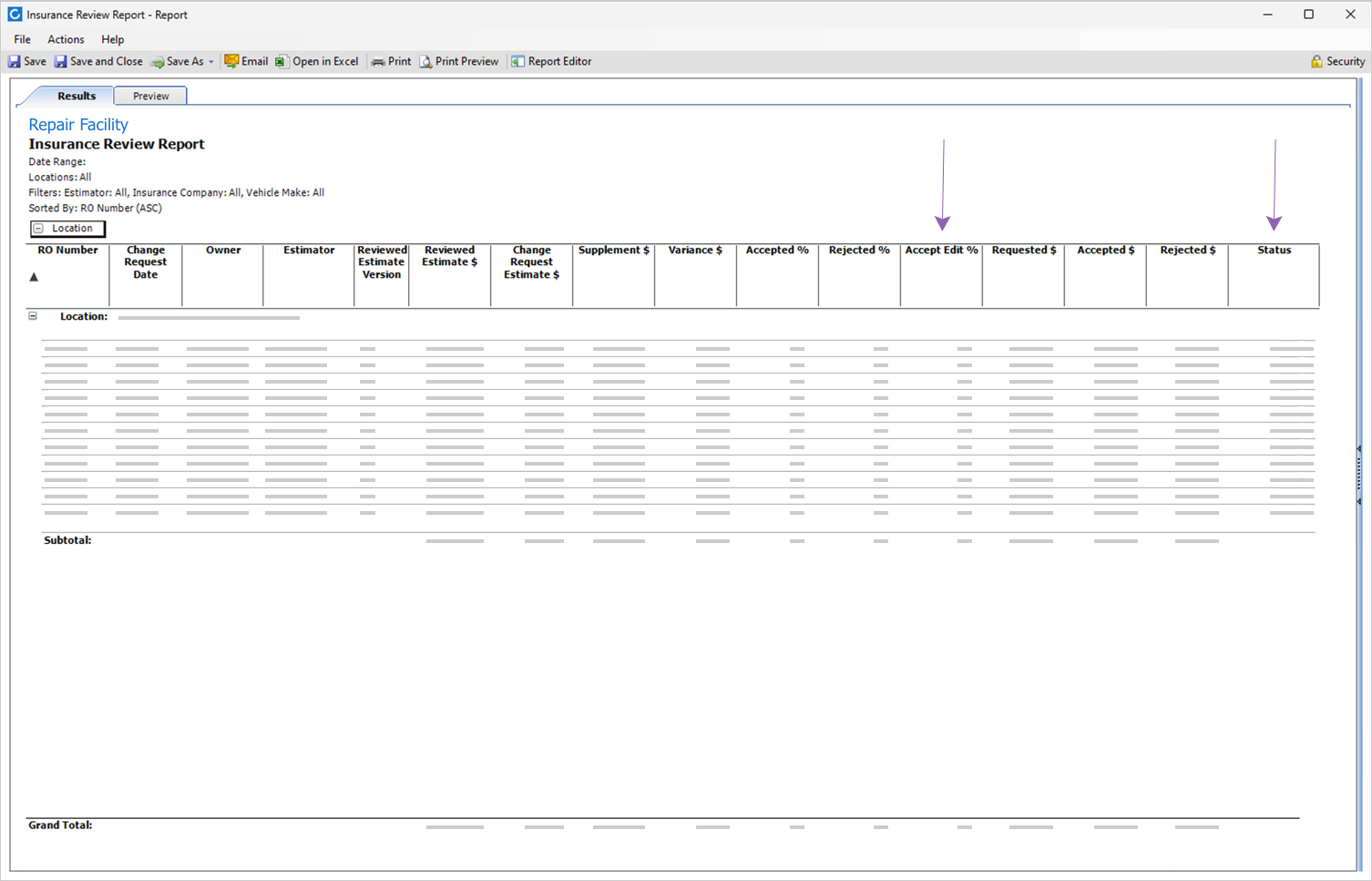Screen dimensions: 1372x881
Task: Click the Accepted % column header
Action: (x=777, y=250)
